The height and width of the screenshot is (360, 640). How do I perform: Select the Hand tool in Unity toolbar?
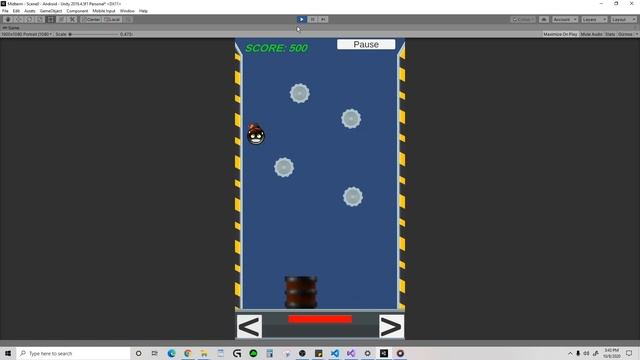click(8, 19)
